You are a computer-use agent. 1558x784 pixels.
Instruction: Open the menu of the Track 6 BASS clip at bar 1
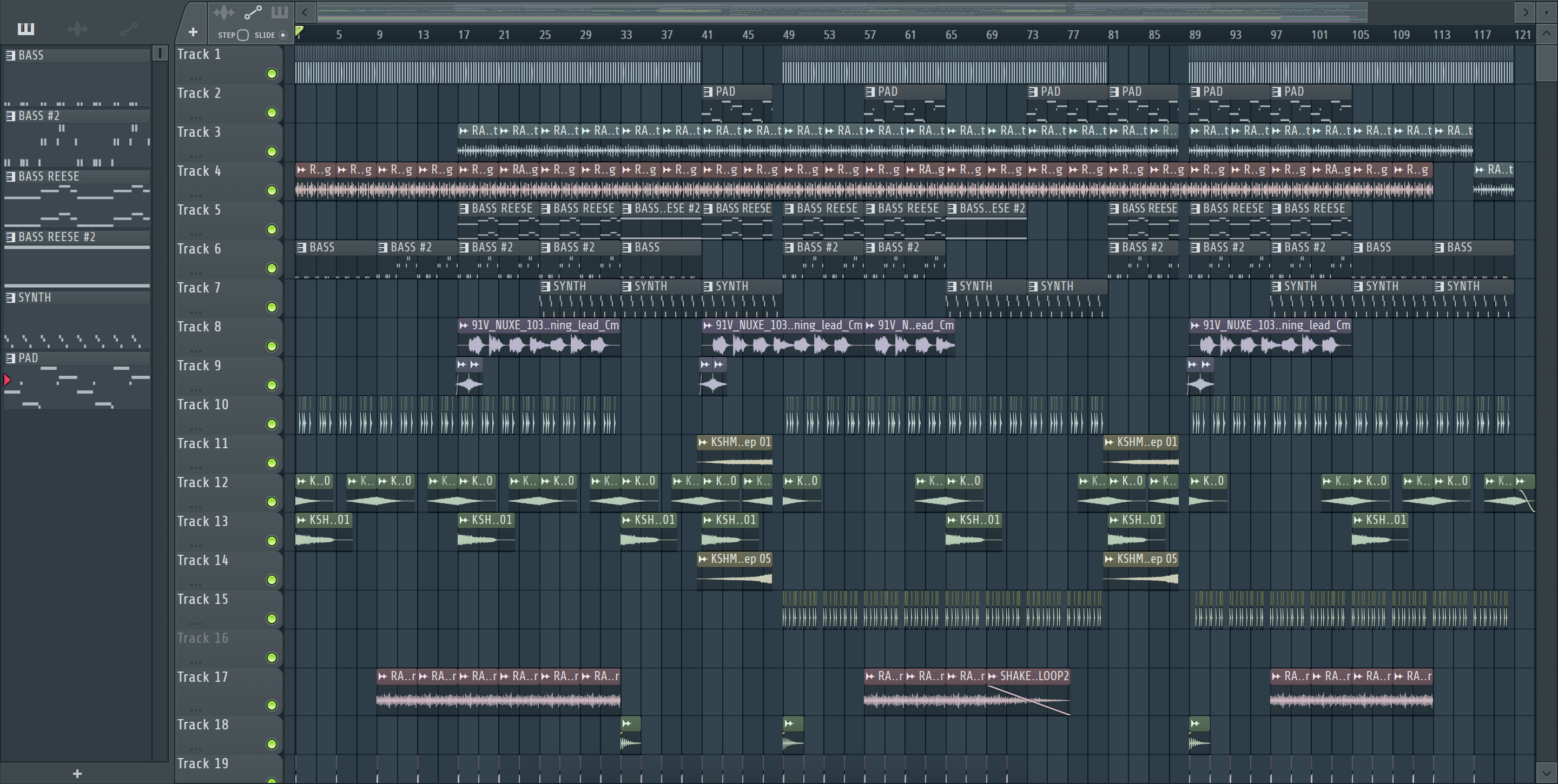click(302, 248)
